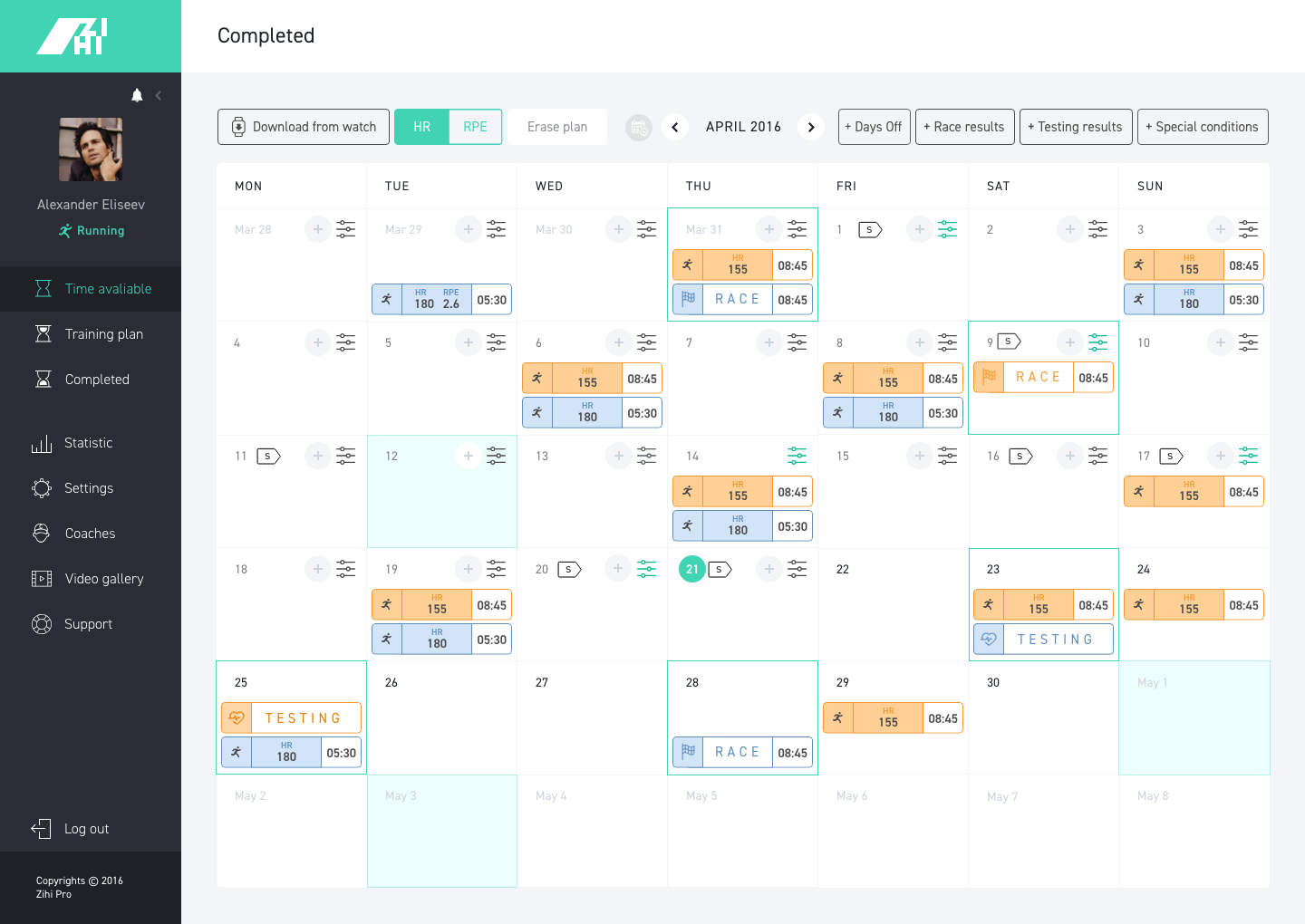Add Testing results
Screen dimensions: 1305x924
1076,127
